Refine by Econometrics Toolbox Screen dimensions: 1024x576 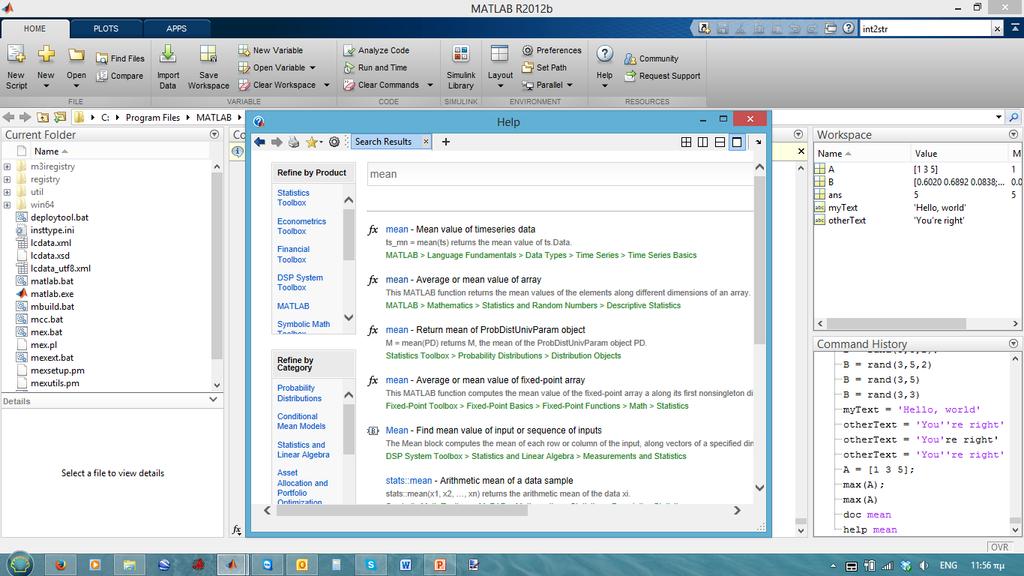point(301,226)
